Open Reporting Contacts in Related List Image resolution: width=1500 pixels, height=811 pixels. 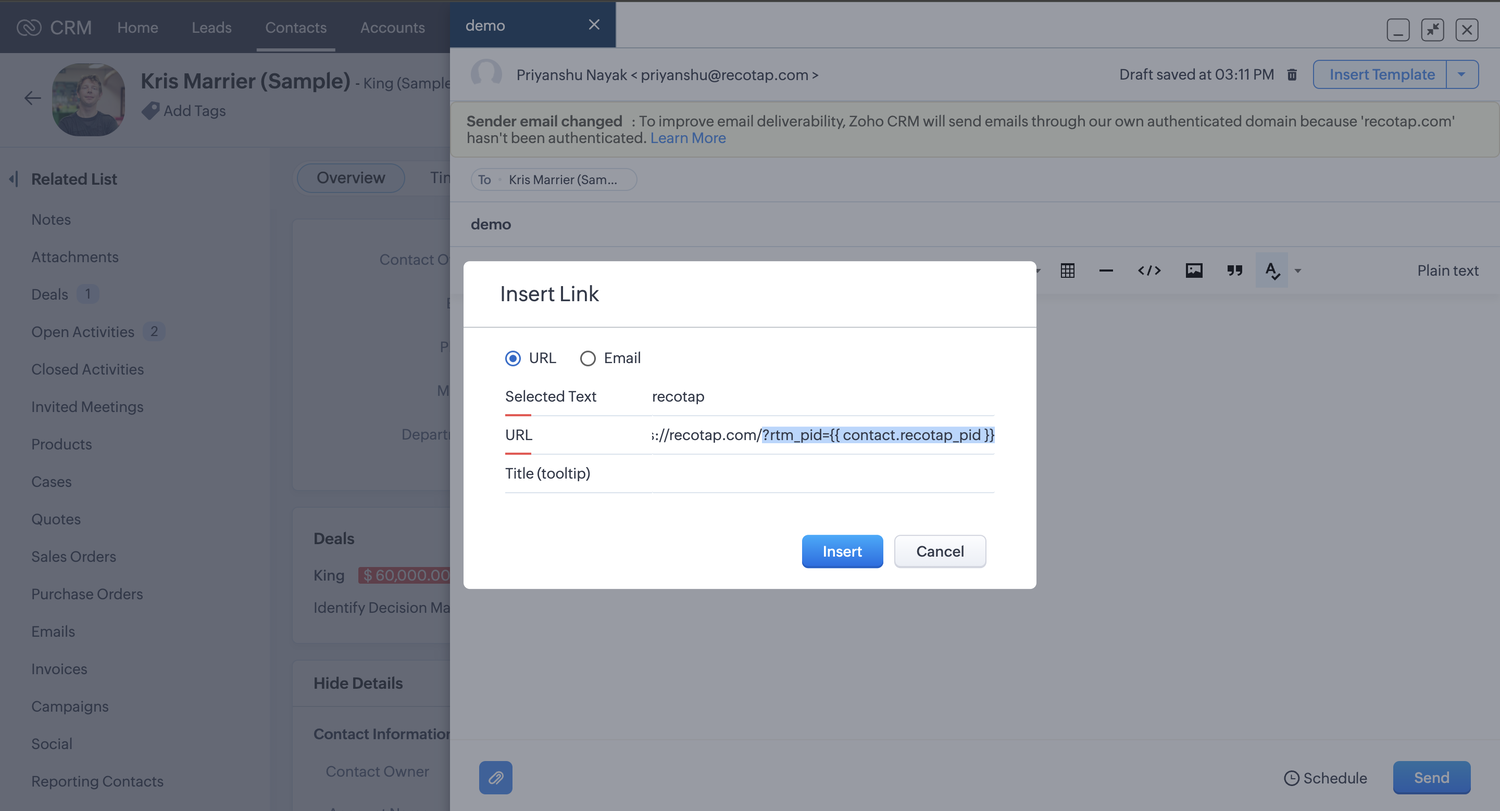[x=97, y=781]
